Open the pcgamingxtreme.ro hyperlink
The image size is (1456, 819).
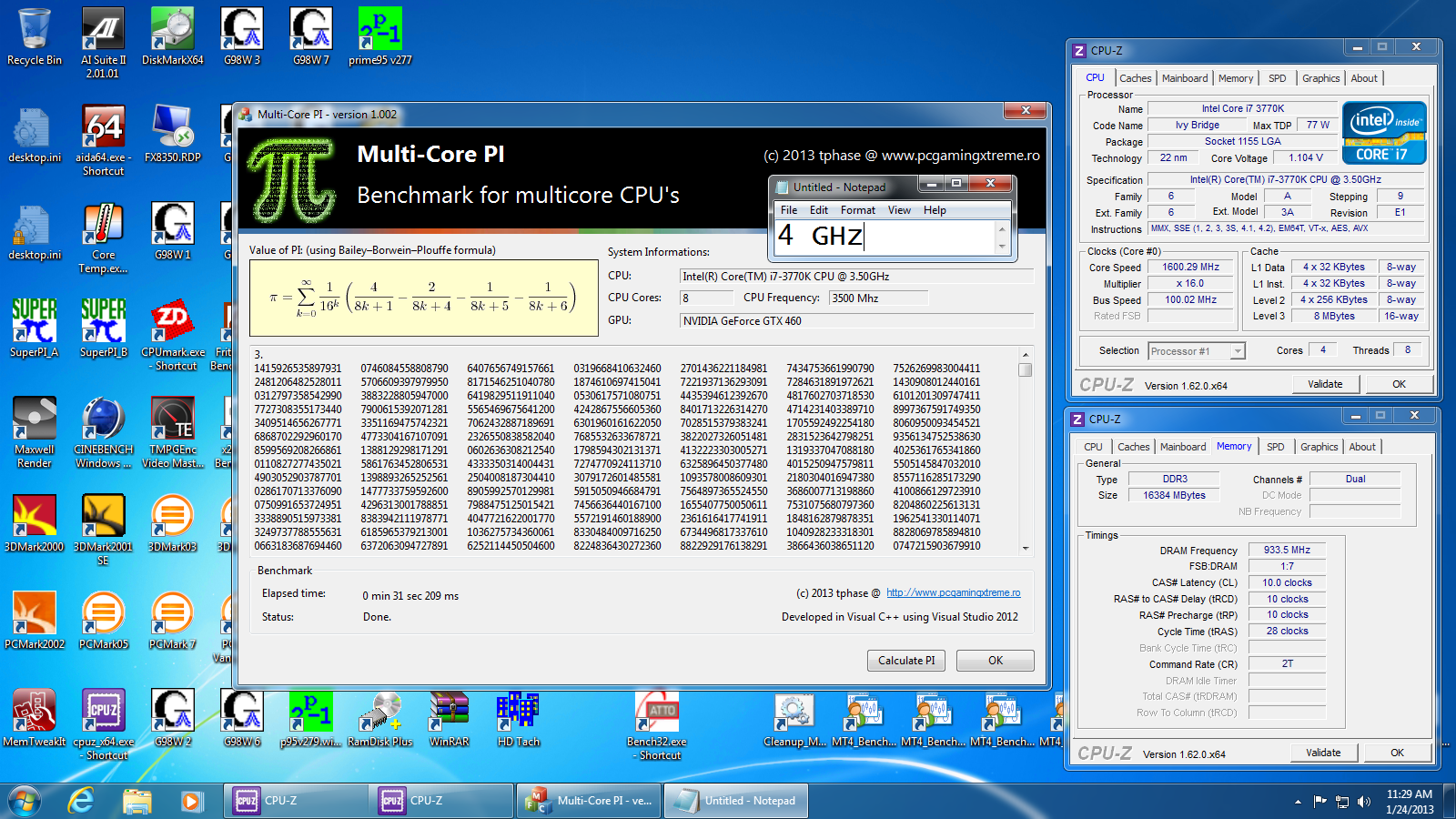[953, 592]
